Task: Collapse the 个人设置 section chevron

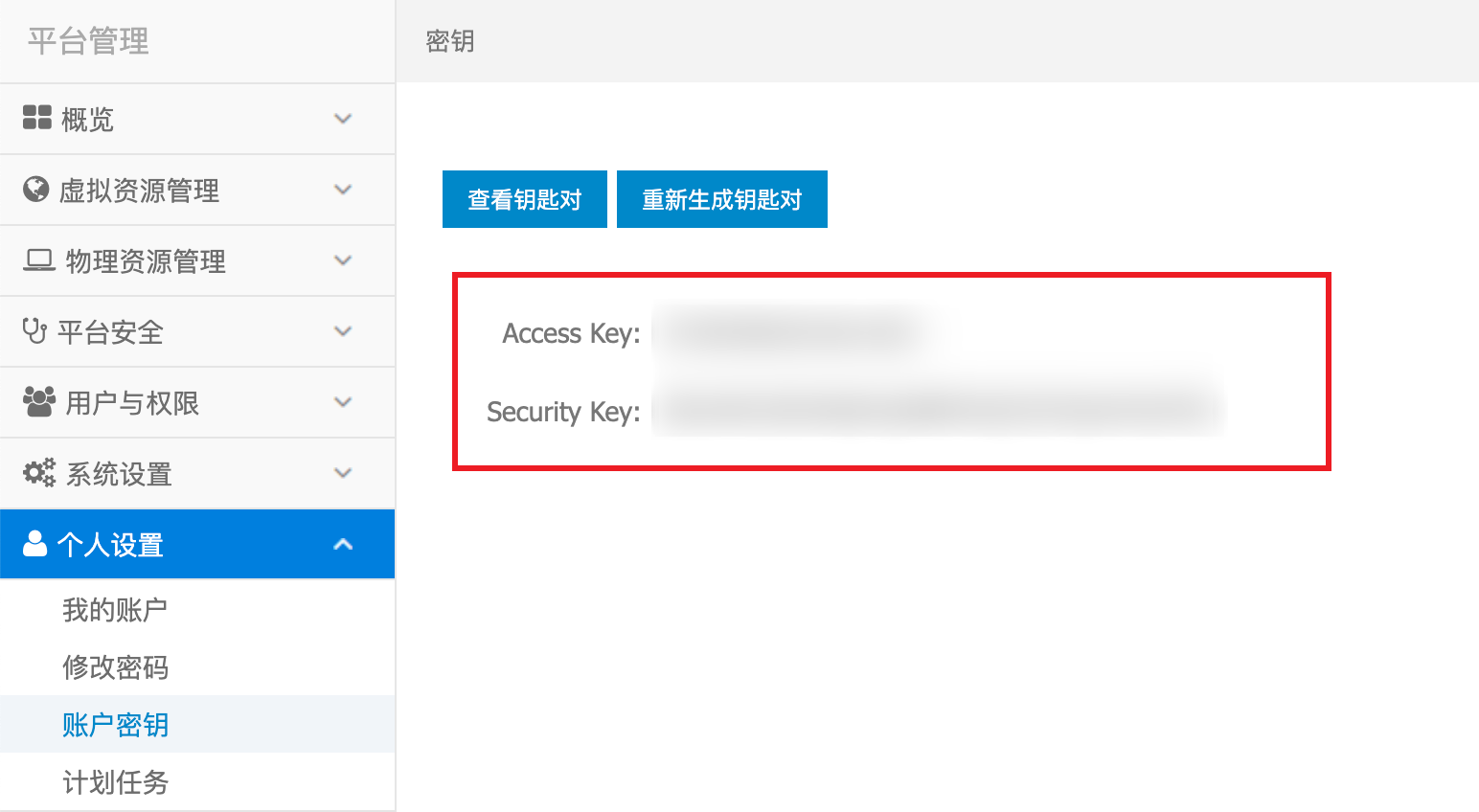Action: point(343,544)
